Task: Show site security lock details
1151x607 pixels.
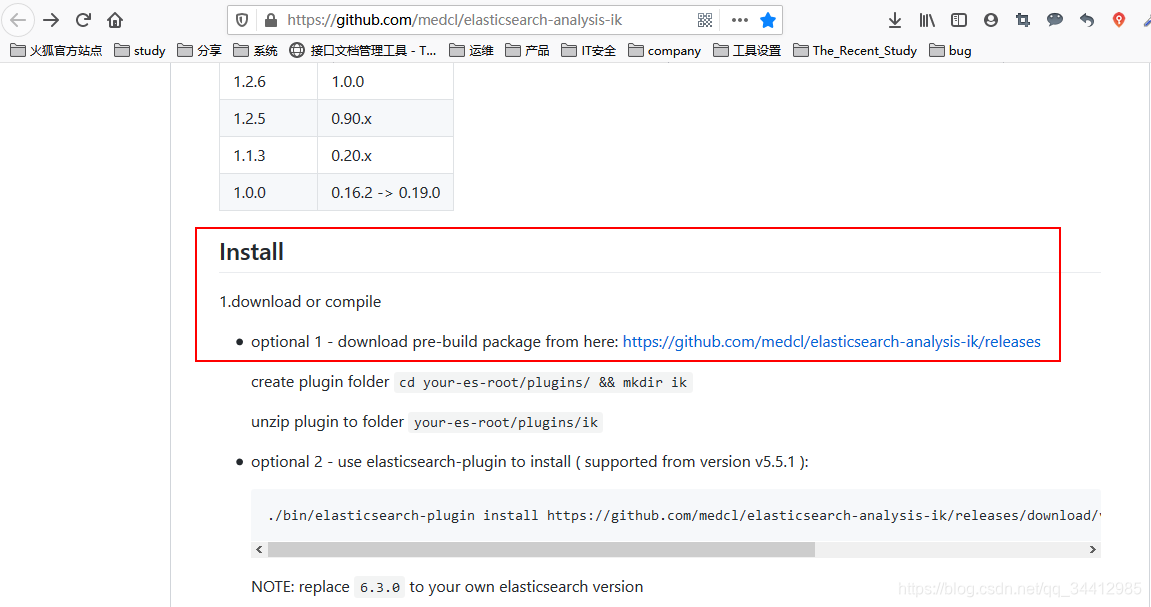Action: [271, 20]
